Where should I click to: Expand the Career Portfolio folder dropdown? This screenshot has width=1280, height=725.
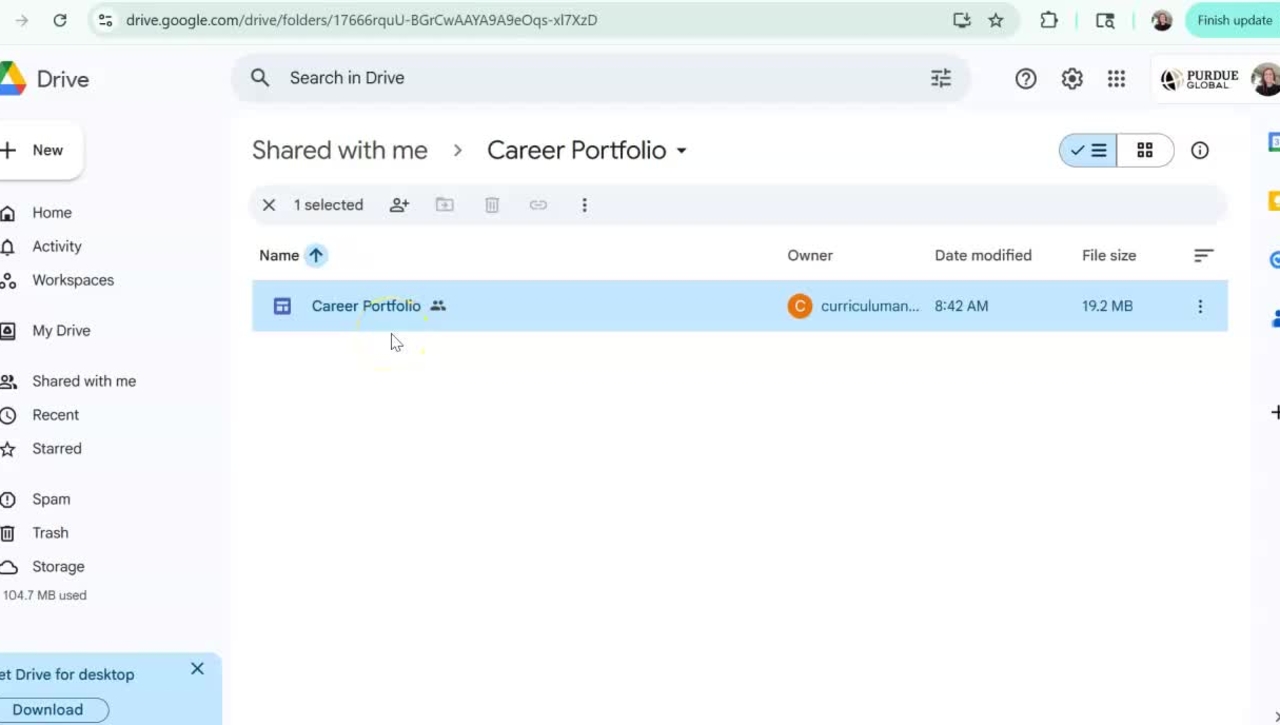[682, 150]
